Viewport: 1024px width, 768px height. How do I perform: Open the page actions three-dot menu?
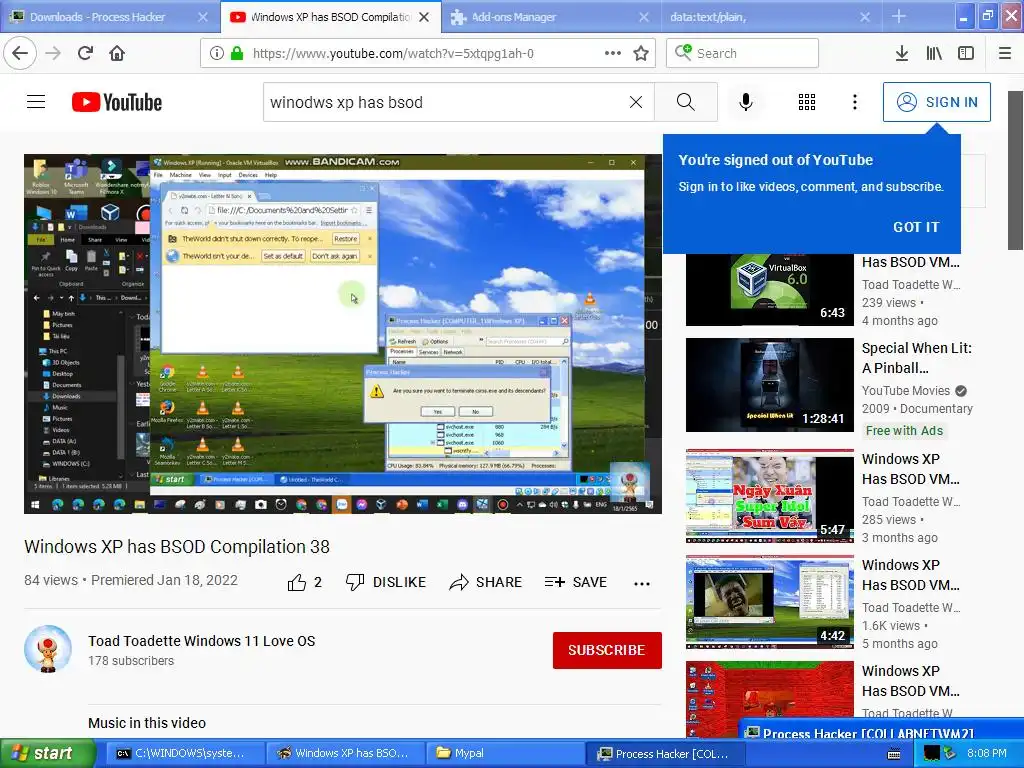(x=613, y=53)
